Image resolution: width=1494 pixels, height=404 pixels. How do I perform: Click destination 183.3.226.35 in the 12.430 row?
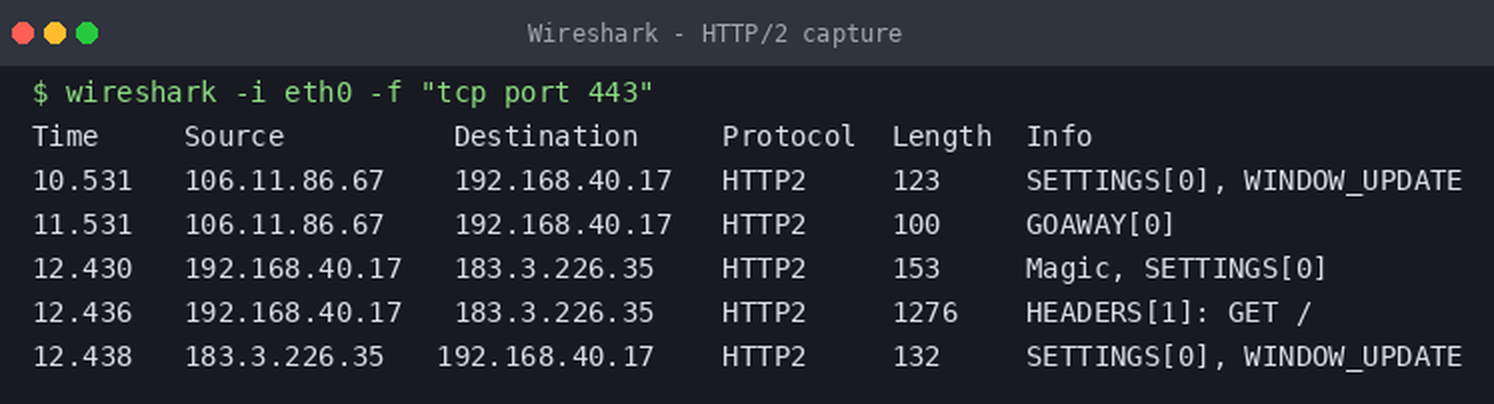pyautogui.click(x=554, y=269)
